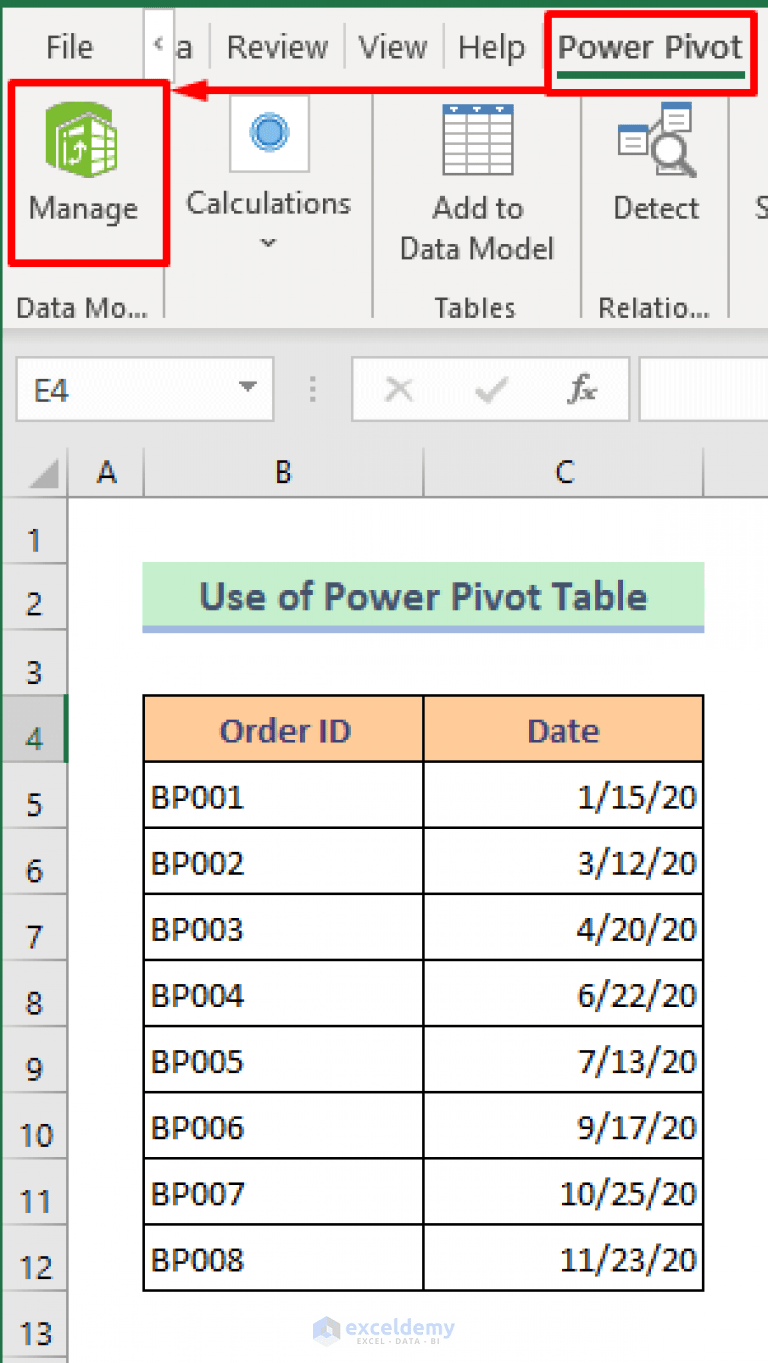Click the Add to Data Model icon
The height and width of the screenshot is (1363, 768).
click(x=477, y=140)
